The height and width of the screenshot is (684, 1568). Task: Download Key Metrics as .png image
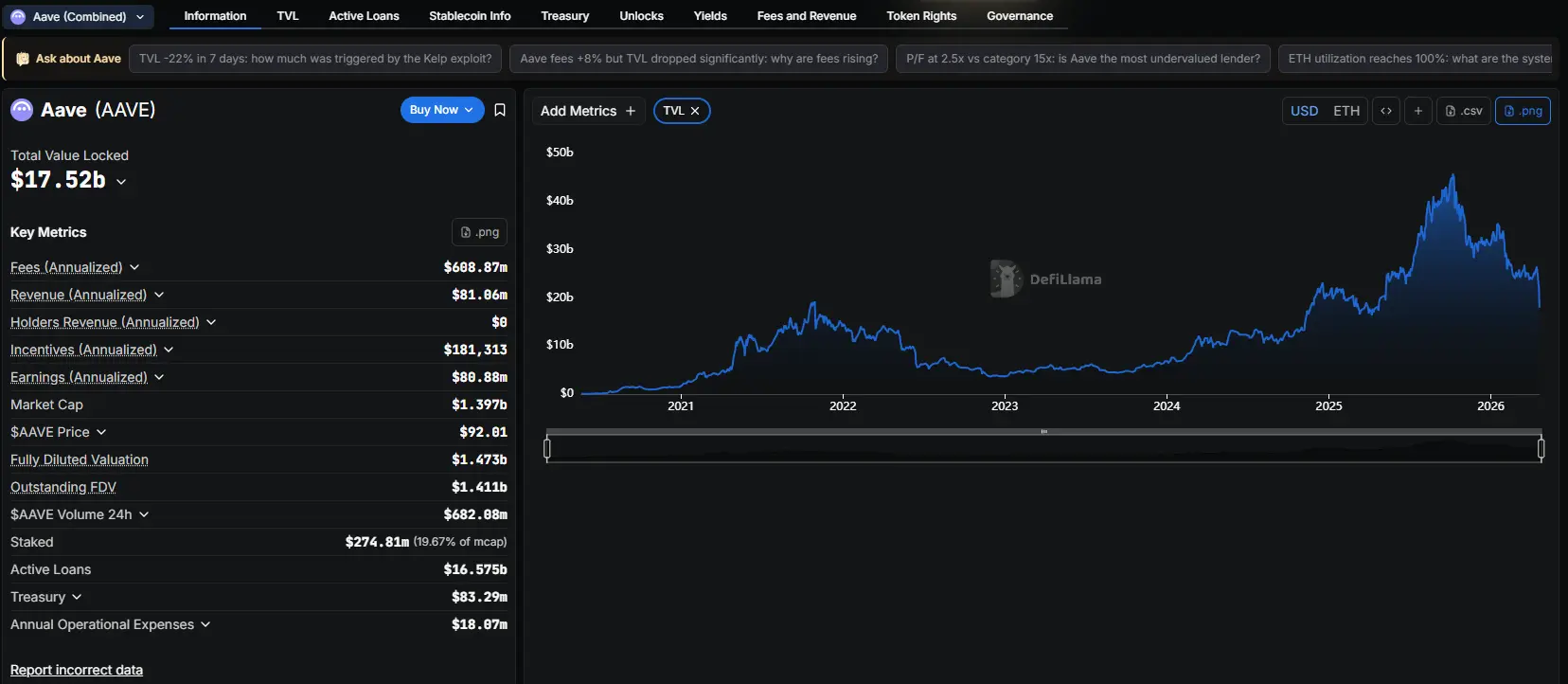479,232
